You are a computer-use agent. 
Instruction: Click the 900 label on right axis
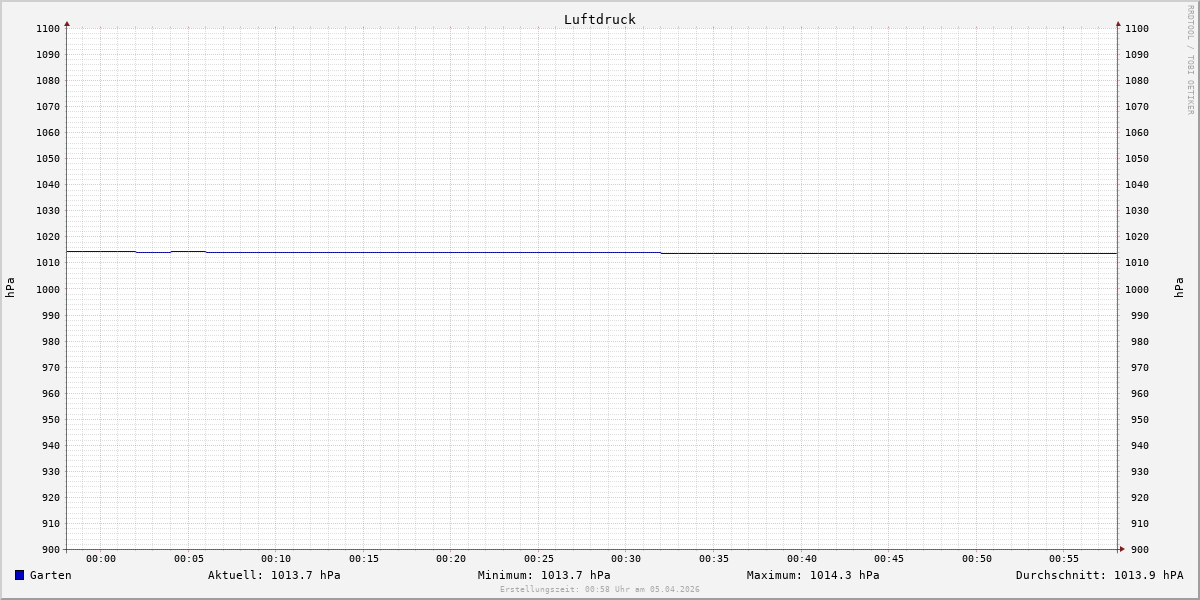coord(1136,550)
